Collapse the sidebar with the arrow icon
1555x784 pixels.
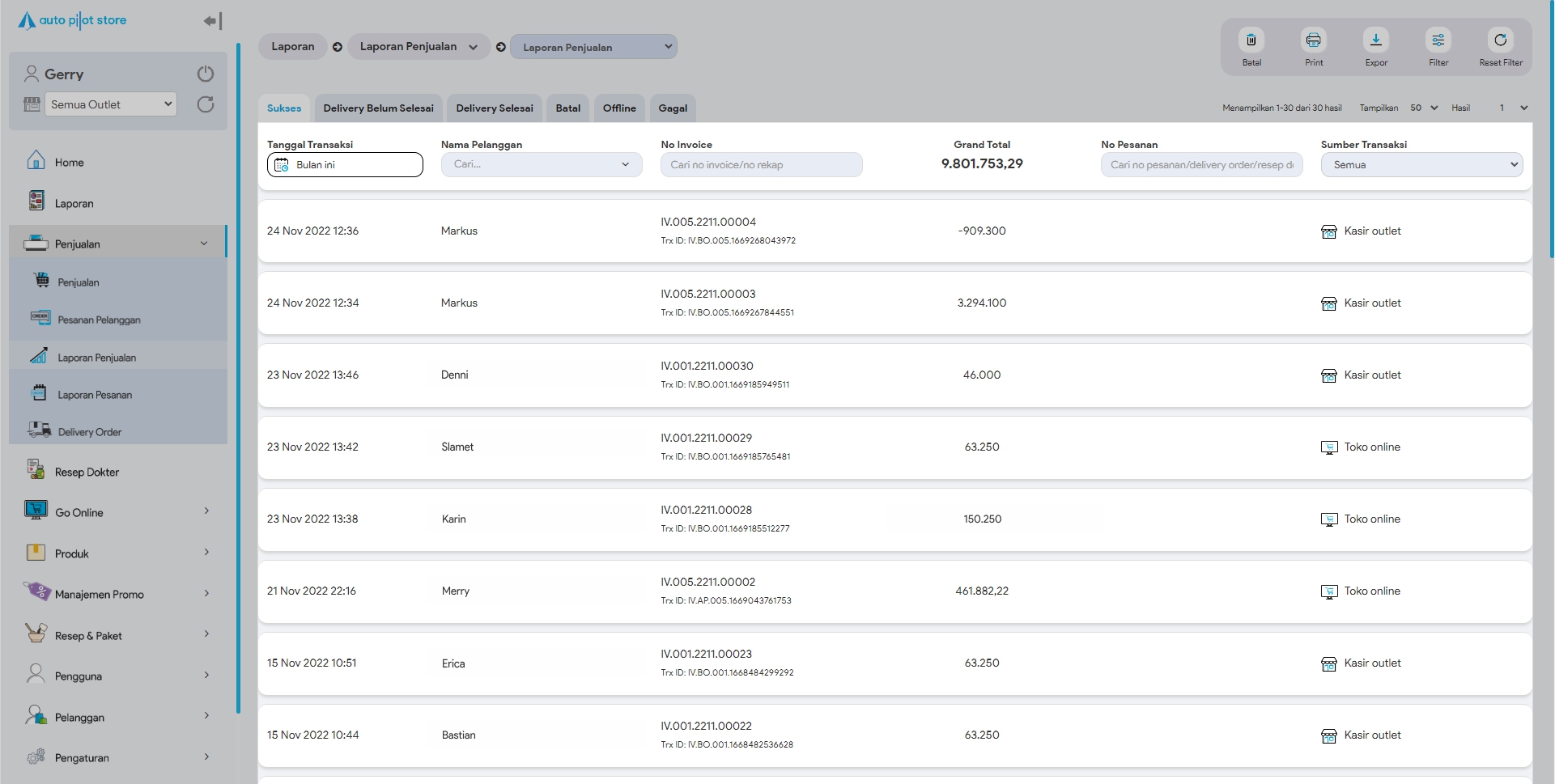coord(212,21)
